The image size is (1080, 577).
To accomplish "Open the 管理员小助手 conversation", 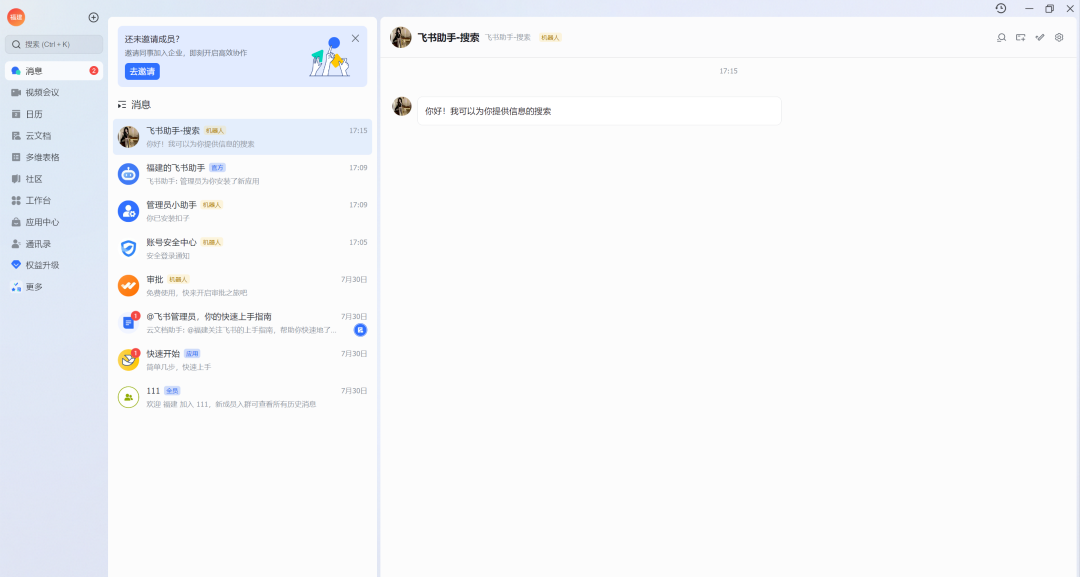I will tap(242, 211).
